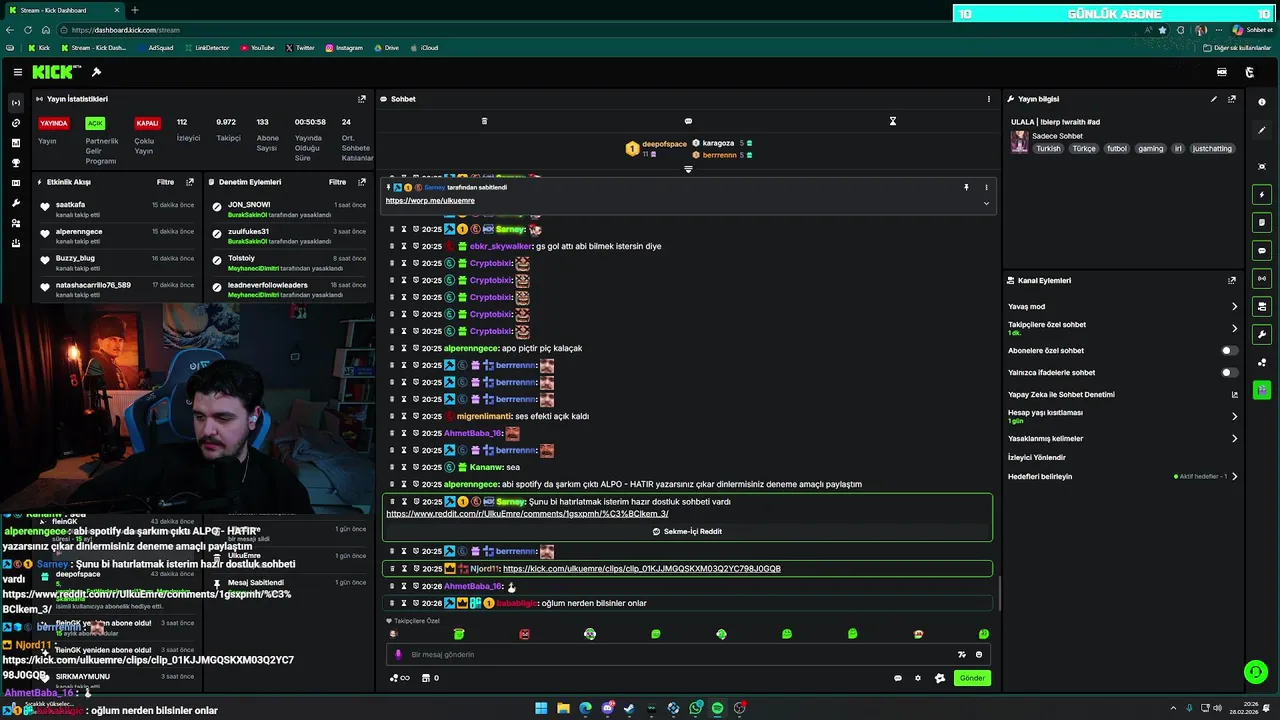The width and height of the screenshot is (1280, 720).
Task: Click the chat bubble icon in right sidebar
Action: pyautogui.click(x=1262, y=250)
